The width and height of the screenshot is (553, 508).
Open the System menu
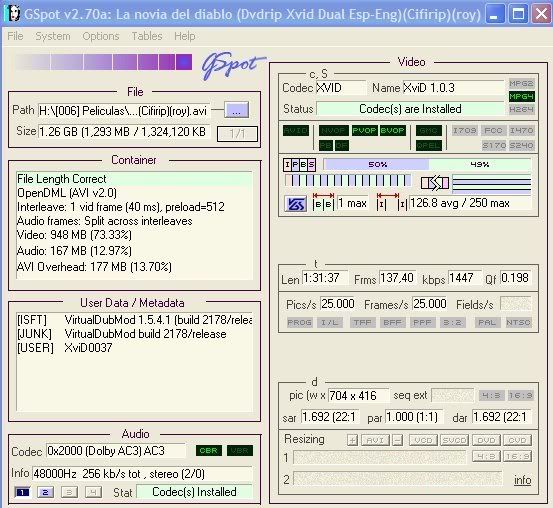tap(53, 36)
